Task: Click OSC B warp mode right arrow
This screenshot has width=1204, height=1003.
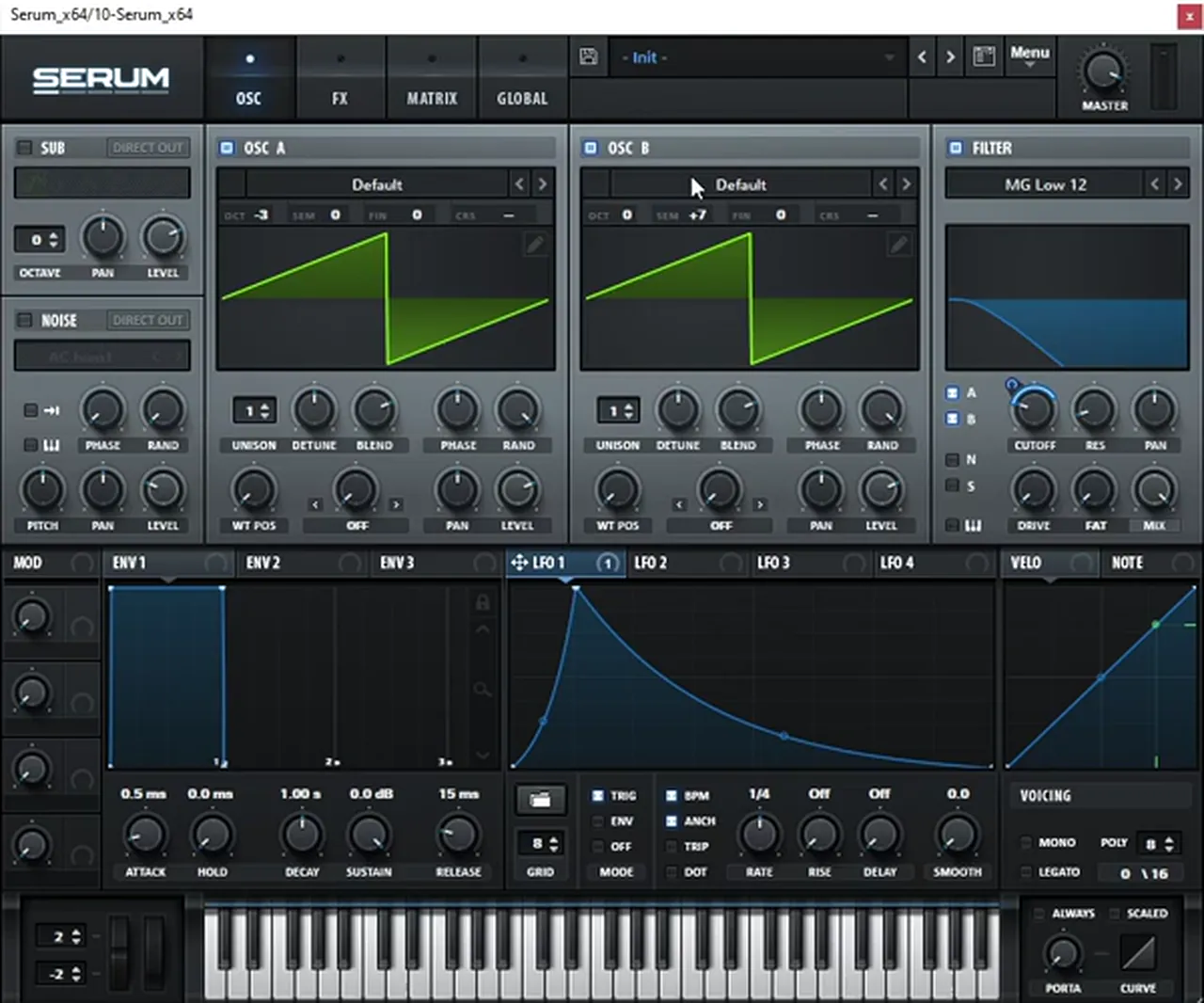Action: (x=760, y=505)
